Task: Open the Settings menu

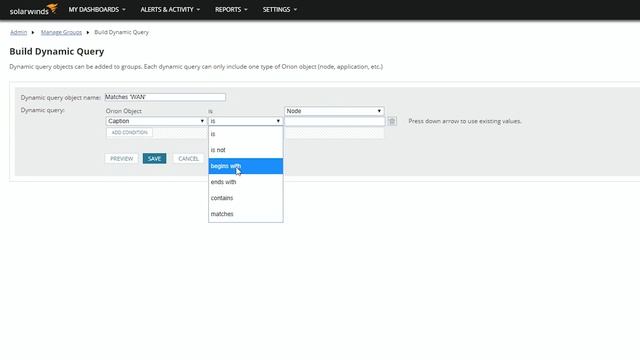Action: pyautogui.click(x=280, y=9)
